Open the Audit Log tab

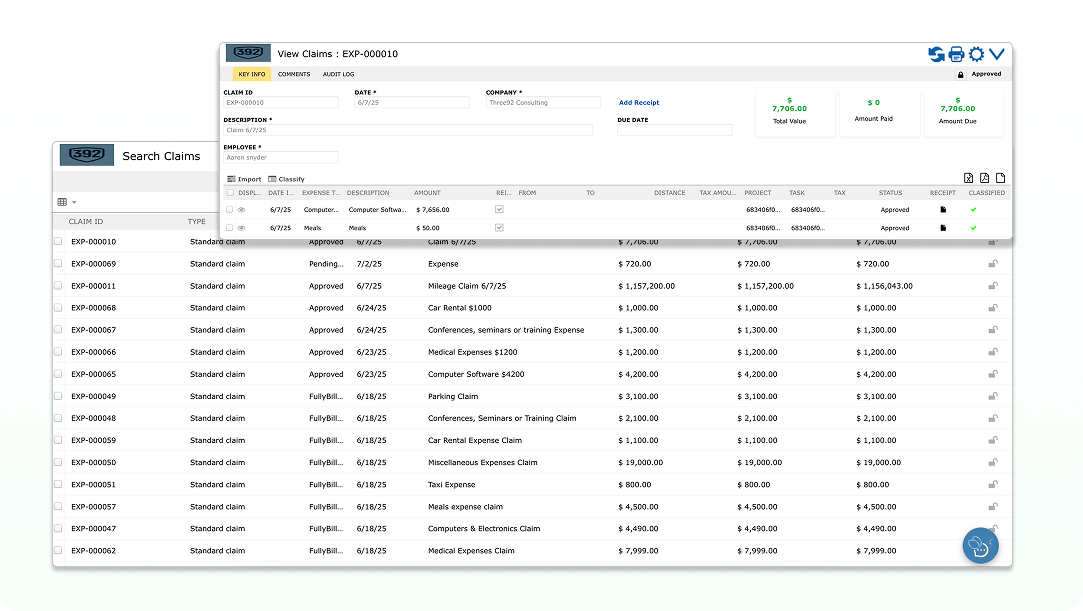pos(338,75)
